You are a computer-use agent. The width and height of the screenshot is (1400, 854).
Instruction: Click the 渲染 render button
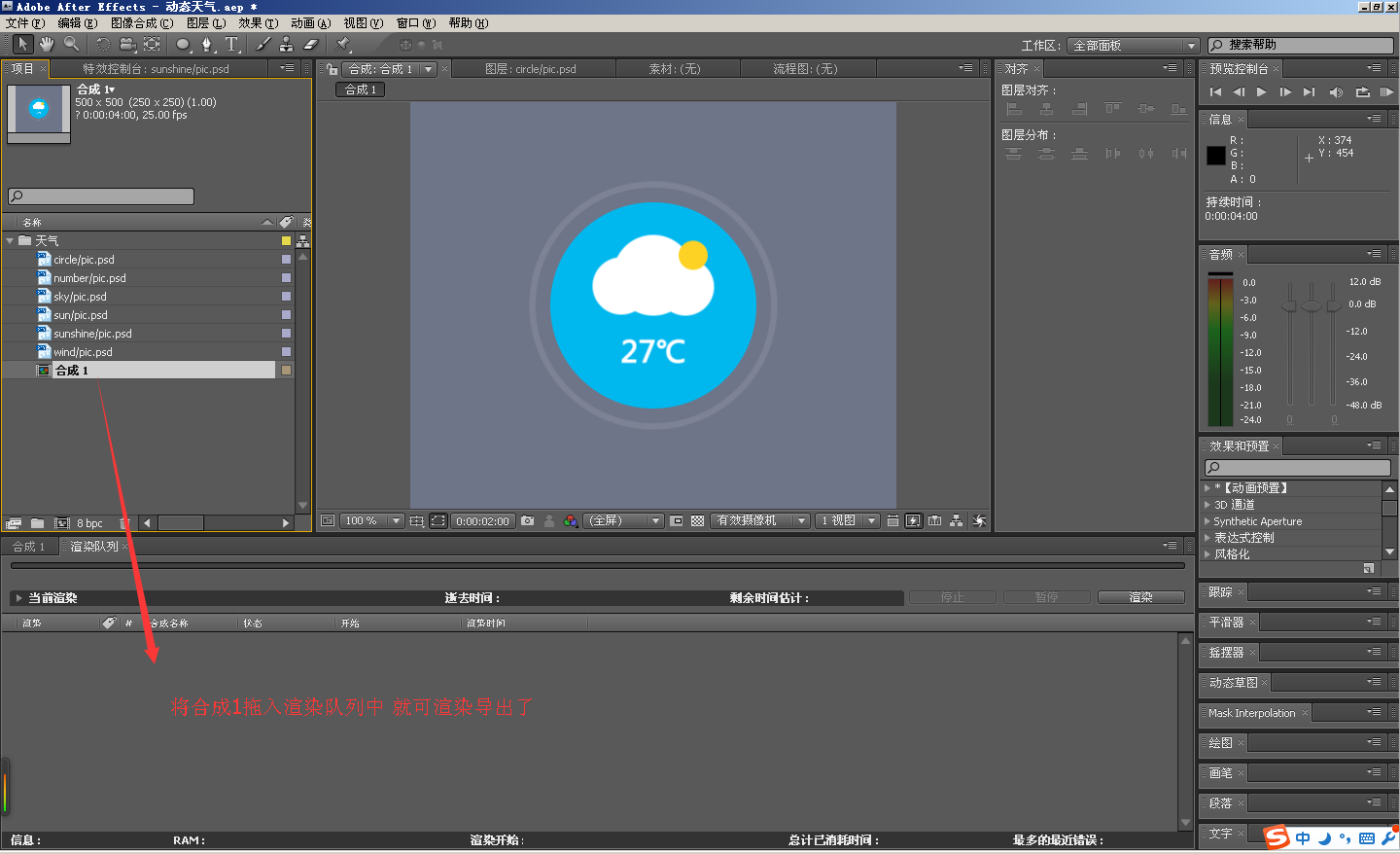[1141, 597]
